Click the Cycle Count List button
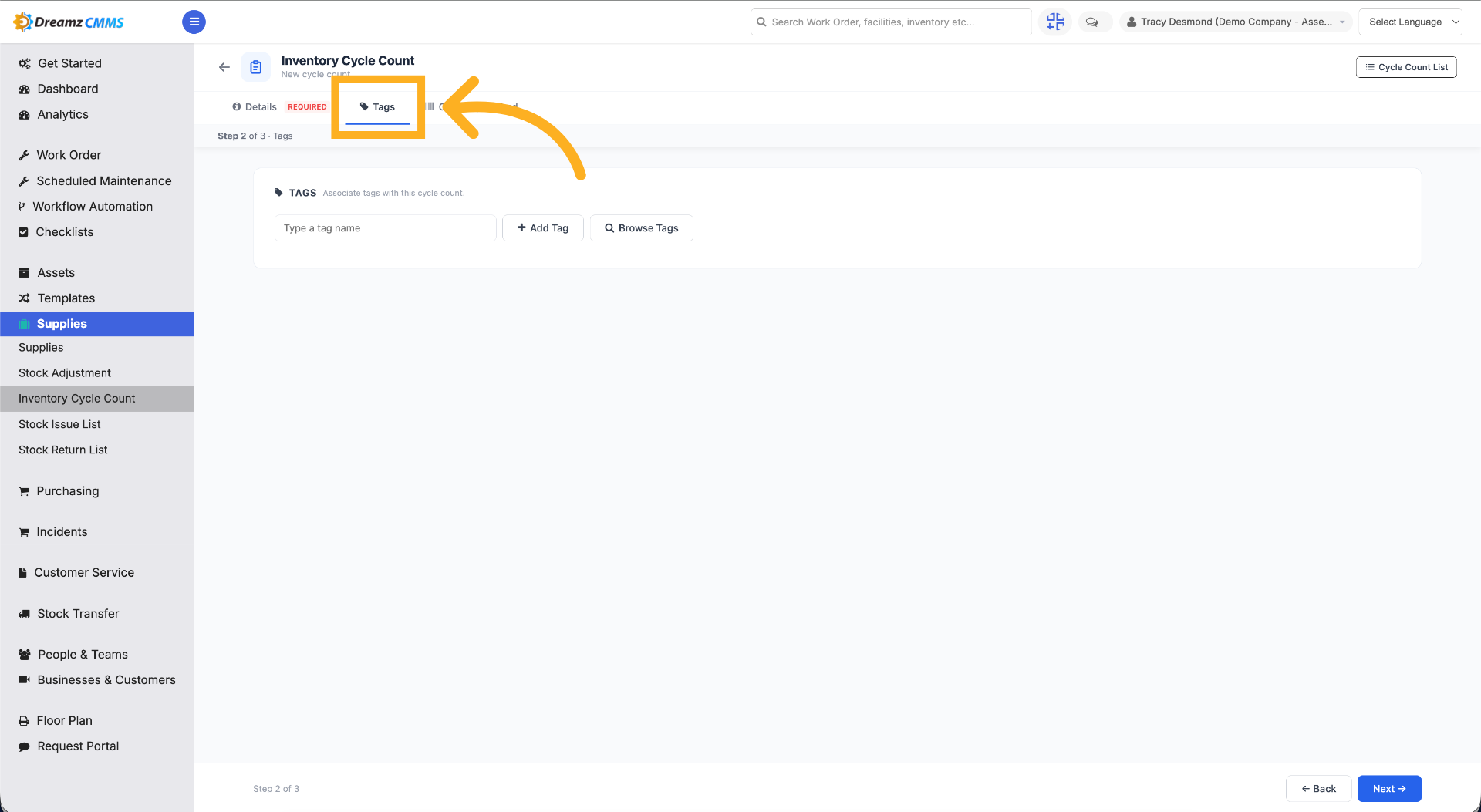The height and width of the screenshot is (812, 1481). (1406, 67)
